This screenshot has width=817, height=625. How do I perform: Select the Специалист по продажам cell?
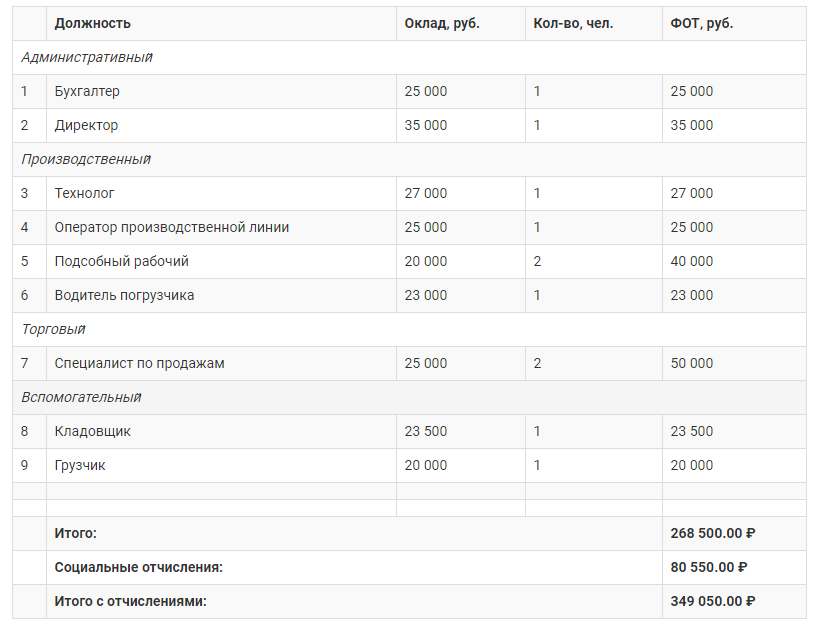click(221, 364)
